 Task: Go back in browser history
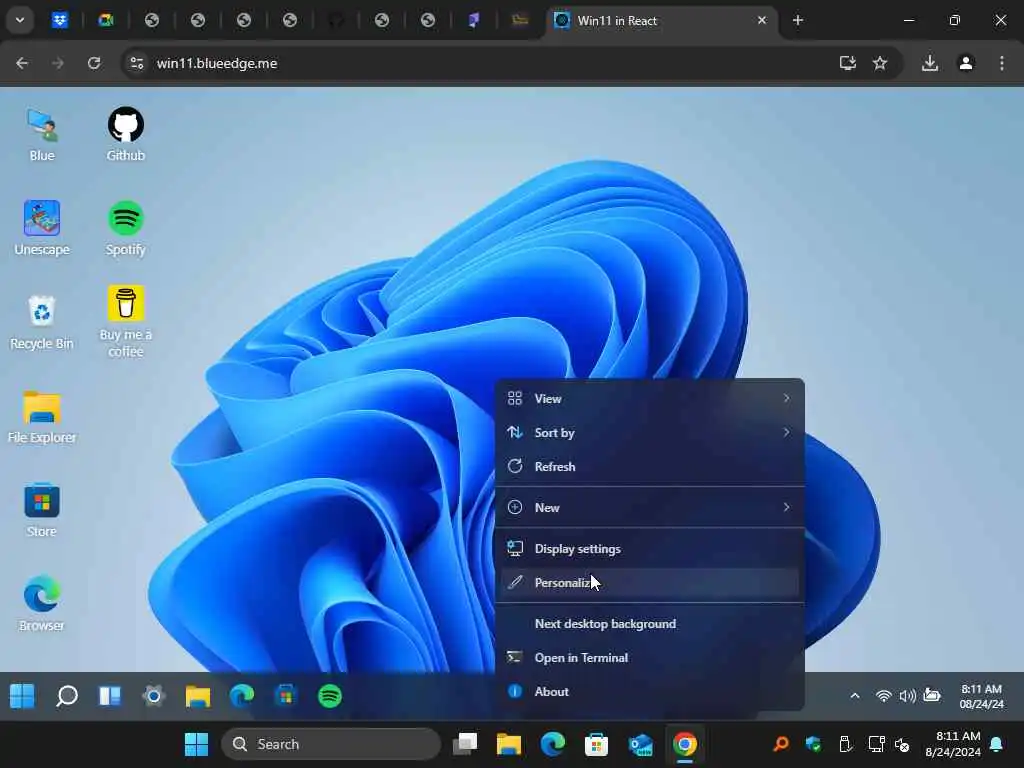tap(22, 63)
